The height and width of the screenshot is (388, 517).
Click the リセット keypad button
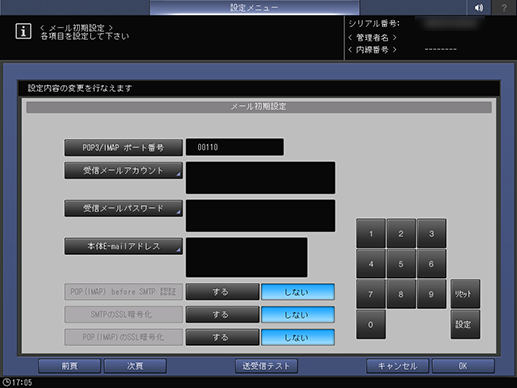click(465, 294)
